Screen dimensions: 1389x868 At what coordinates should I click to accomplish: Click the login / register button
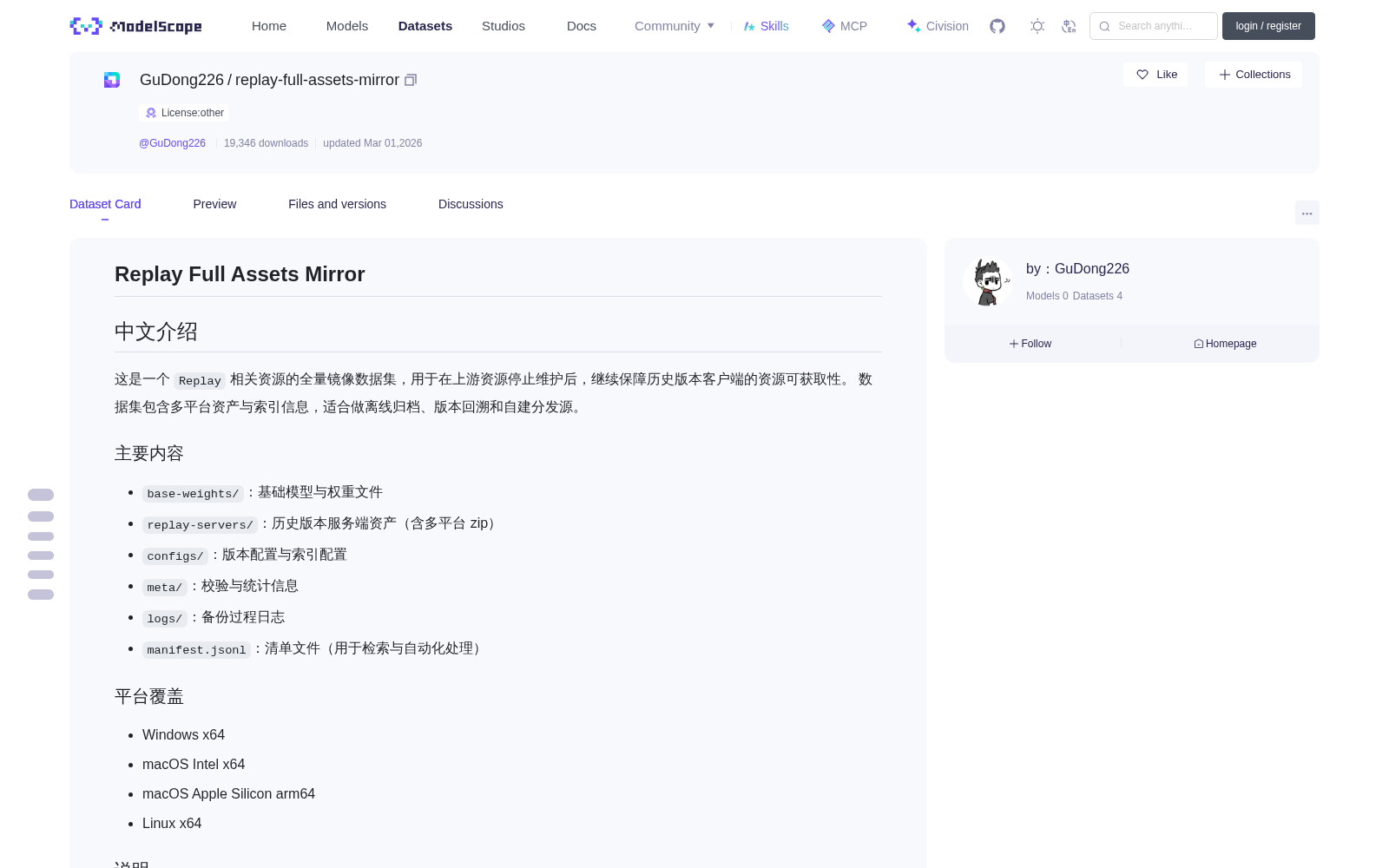tap(1268, 26)
